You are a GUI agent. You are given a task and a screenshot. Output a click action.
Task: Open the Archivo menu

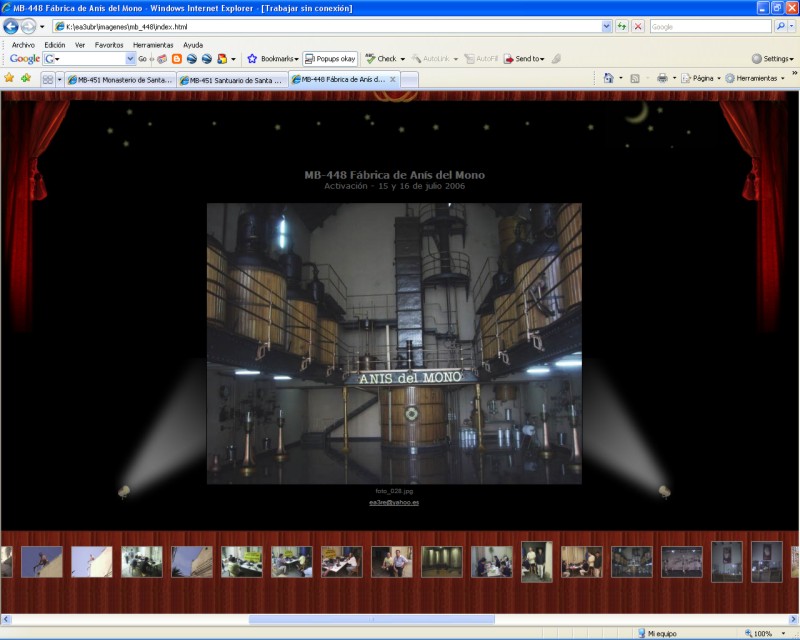click(x=23, y=45)
